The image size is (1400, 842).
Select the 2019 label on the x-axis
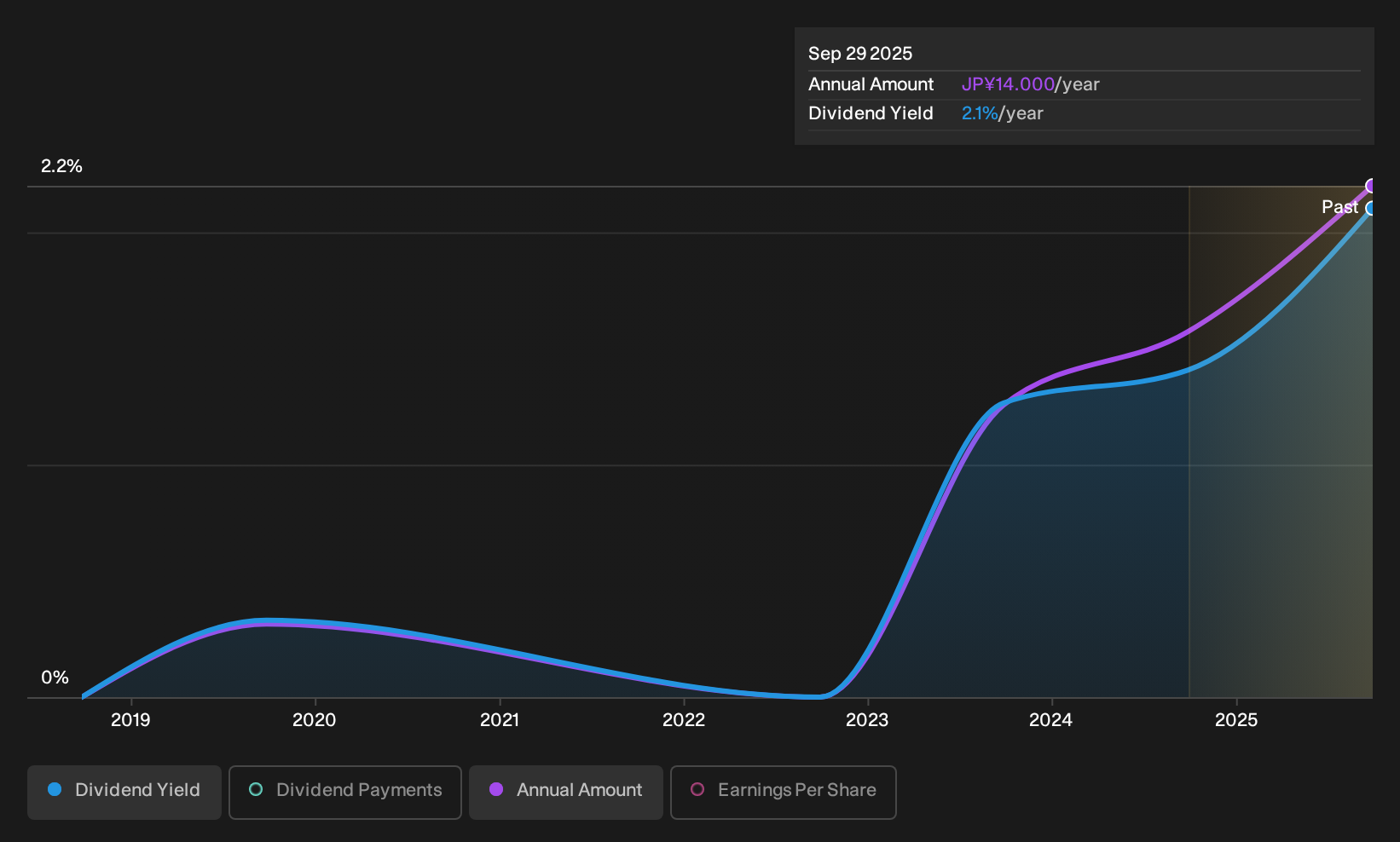(130, 720)
